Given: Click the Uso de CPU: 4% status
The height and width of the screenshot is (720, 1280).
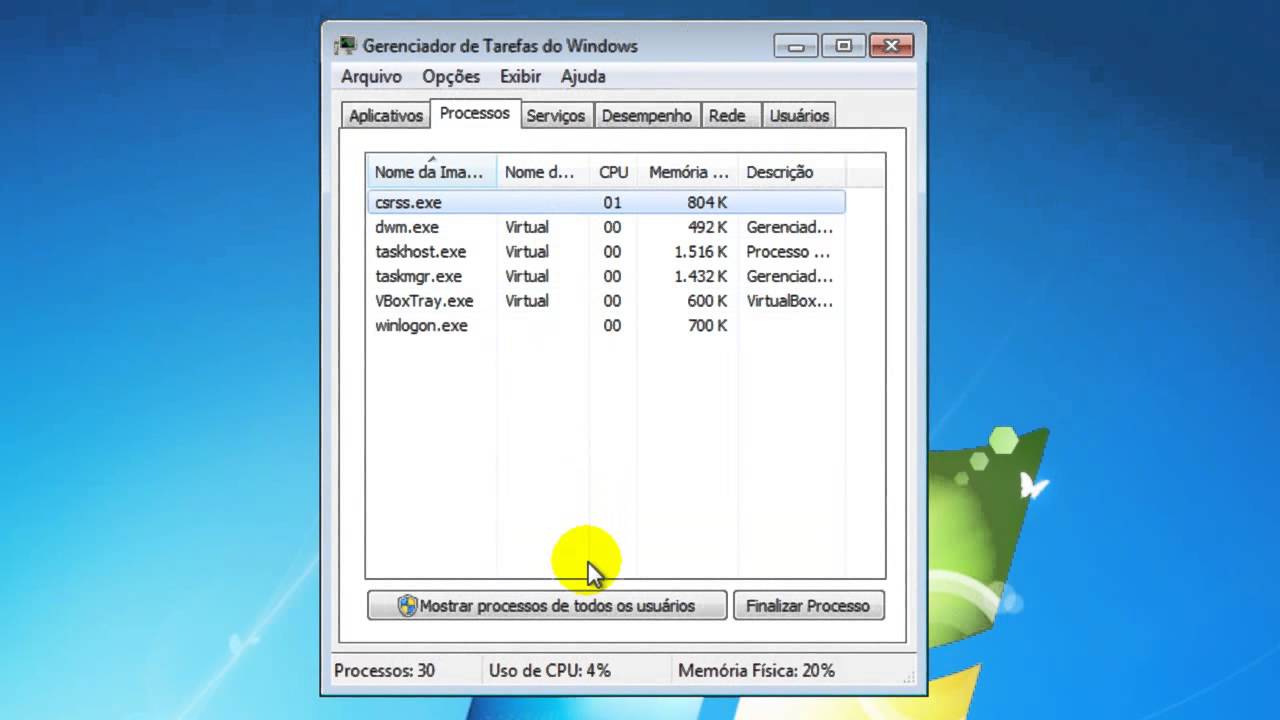Looking at the screenshot, I should point(550,671).
